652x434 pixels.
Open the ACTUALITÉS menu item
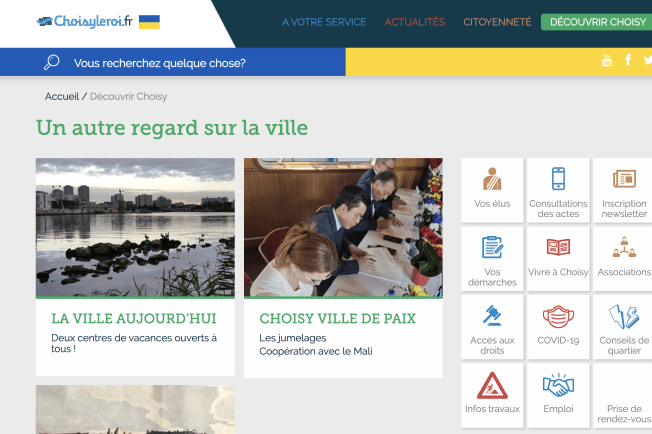(415, 22)
